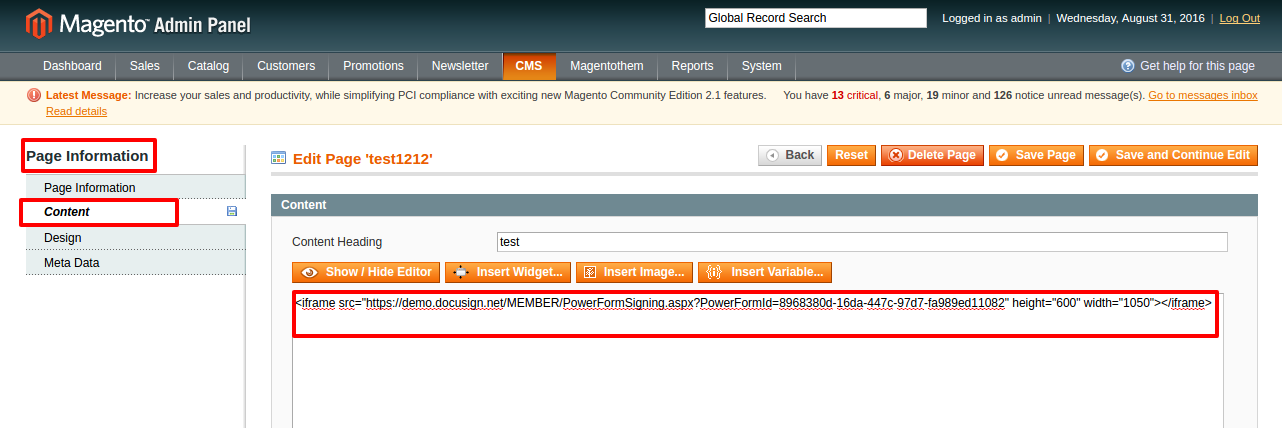Select the Content sidebar tab

coord(135,212)
